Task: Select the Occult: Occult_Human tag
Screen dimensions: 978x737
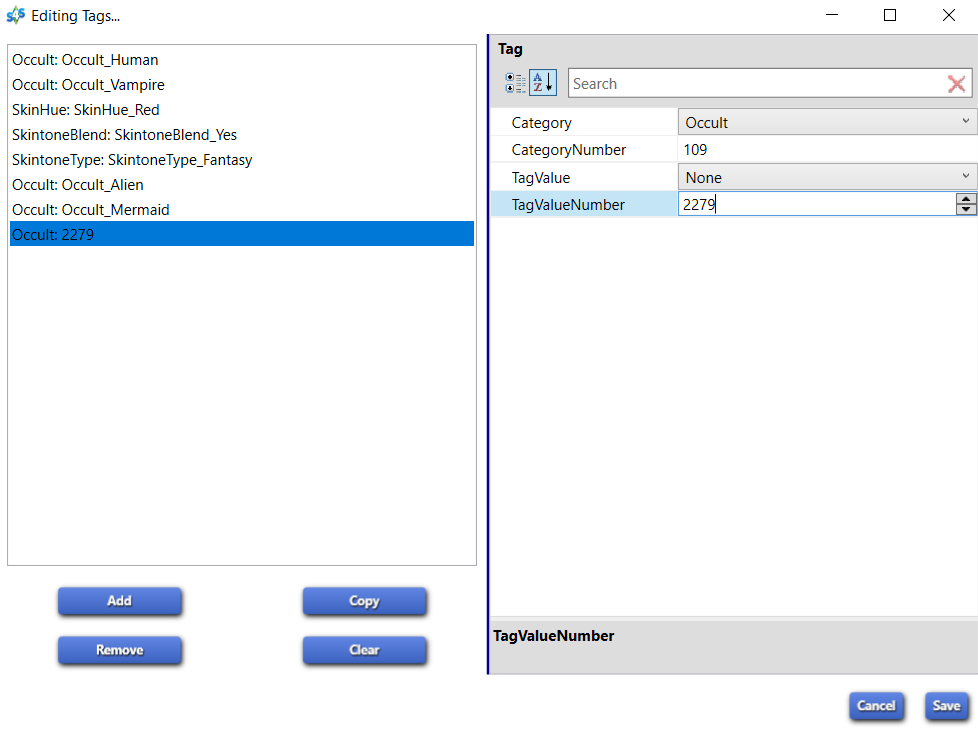Action: (x=242, y=60)
